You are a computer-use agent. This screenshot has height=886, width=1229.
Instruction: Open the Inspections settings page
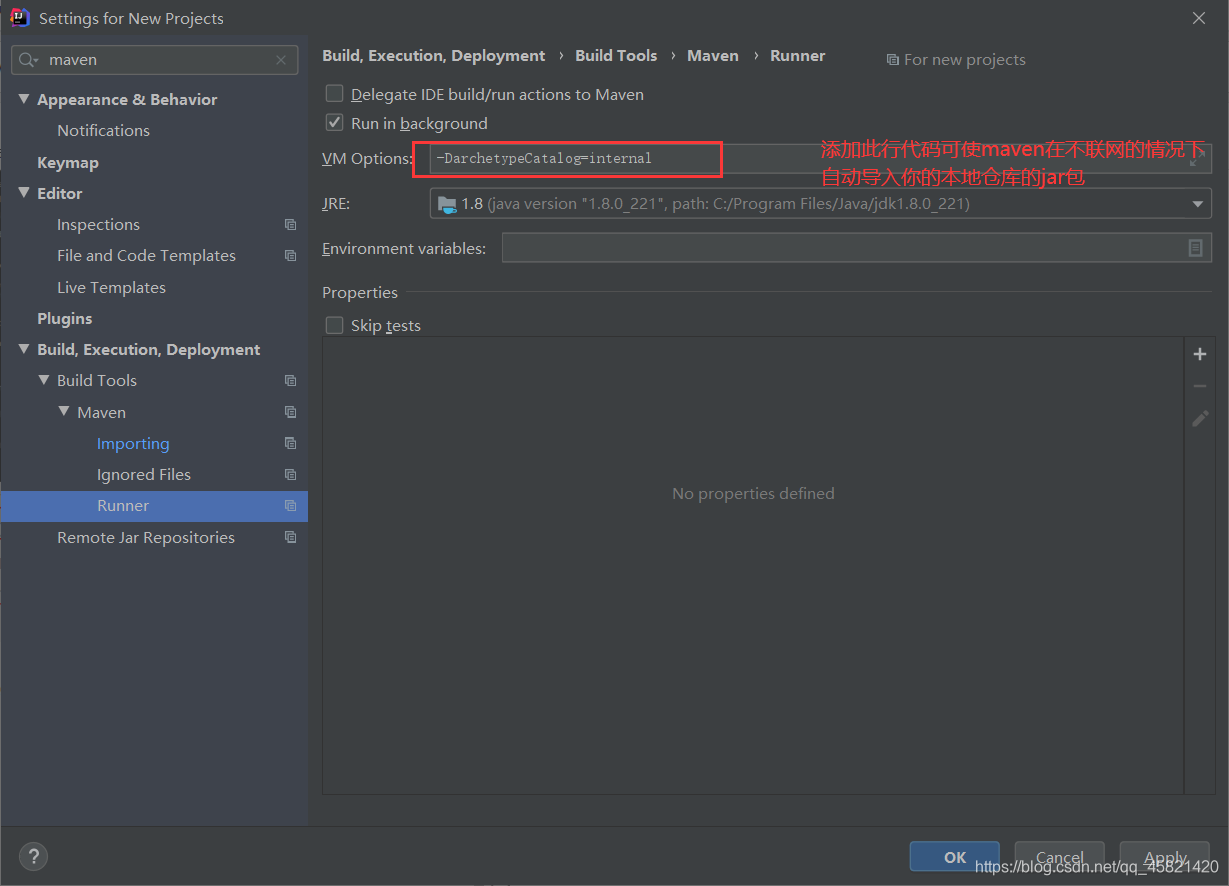coord(98,225)
